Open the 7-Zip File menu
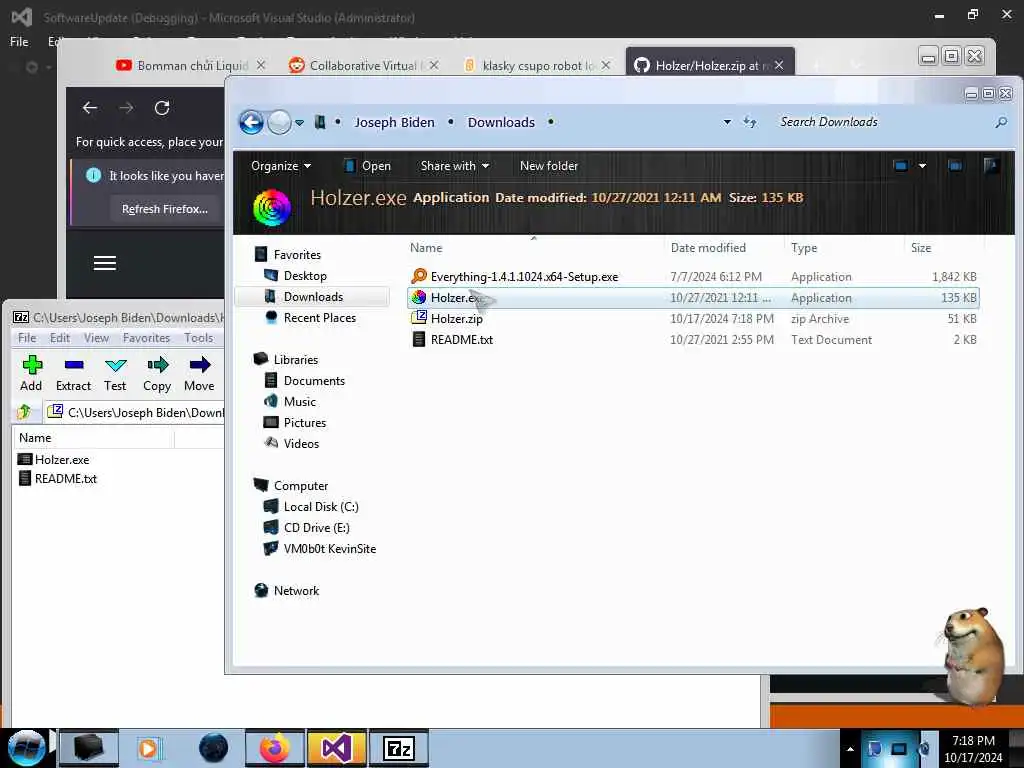1024x768 pixels. 27,338
